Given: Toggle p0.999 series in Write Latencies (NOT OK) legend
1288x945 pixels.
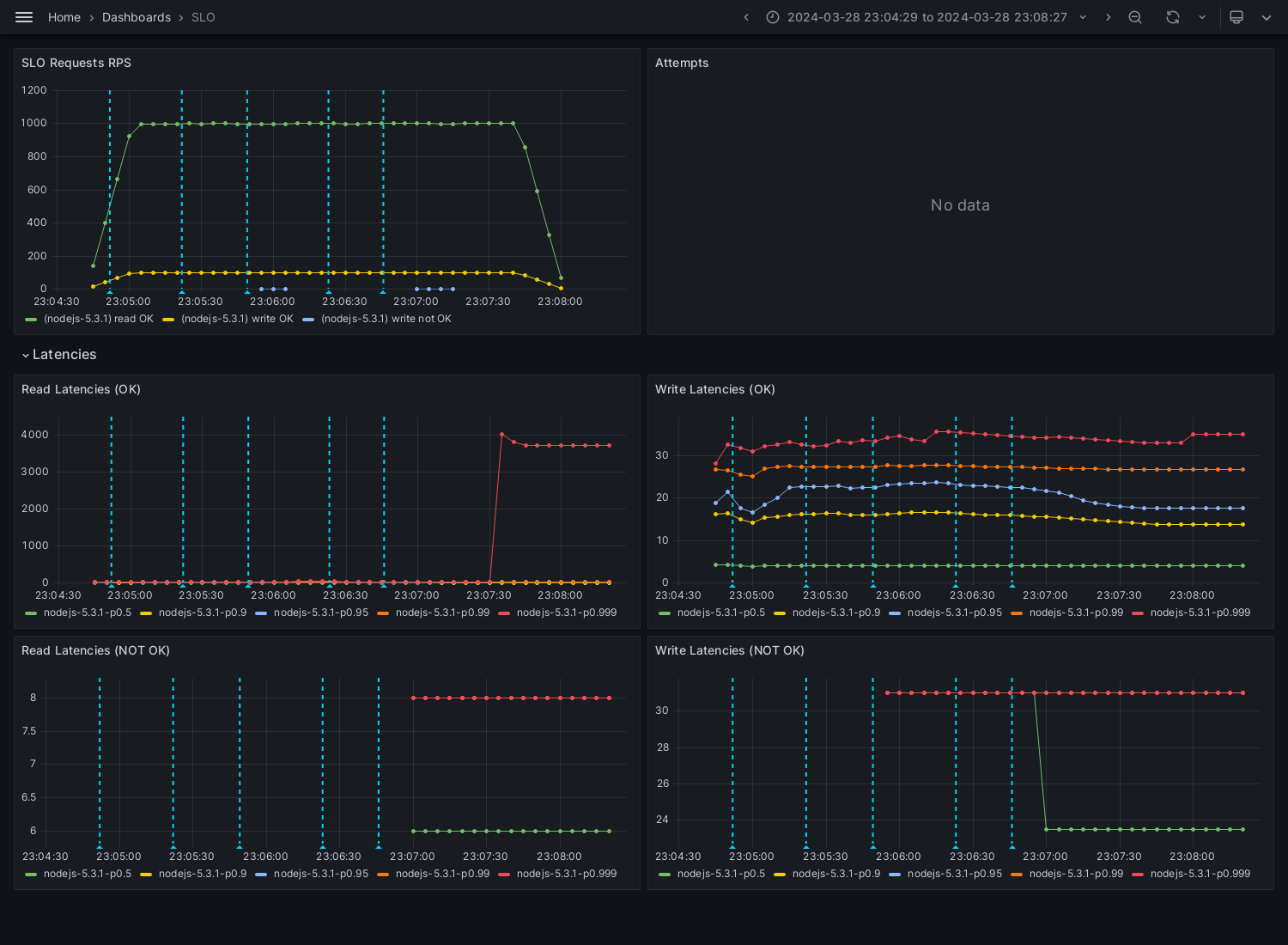Looking at the screenshot, I should click(x=1200, y=874).
